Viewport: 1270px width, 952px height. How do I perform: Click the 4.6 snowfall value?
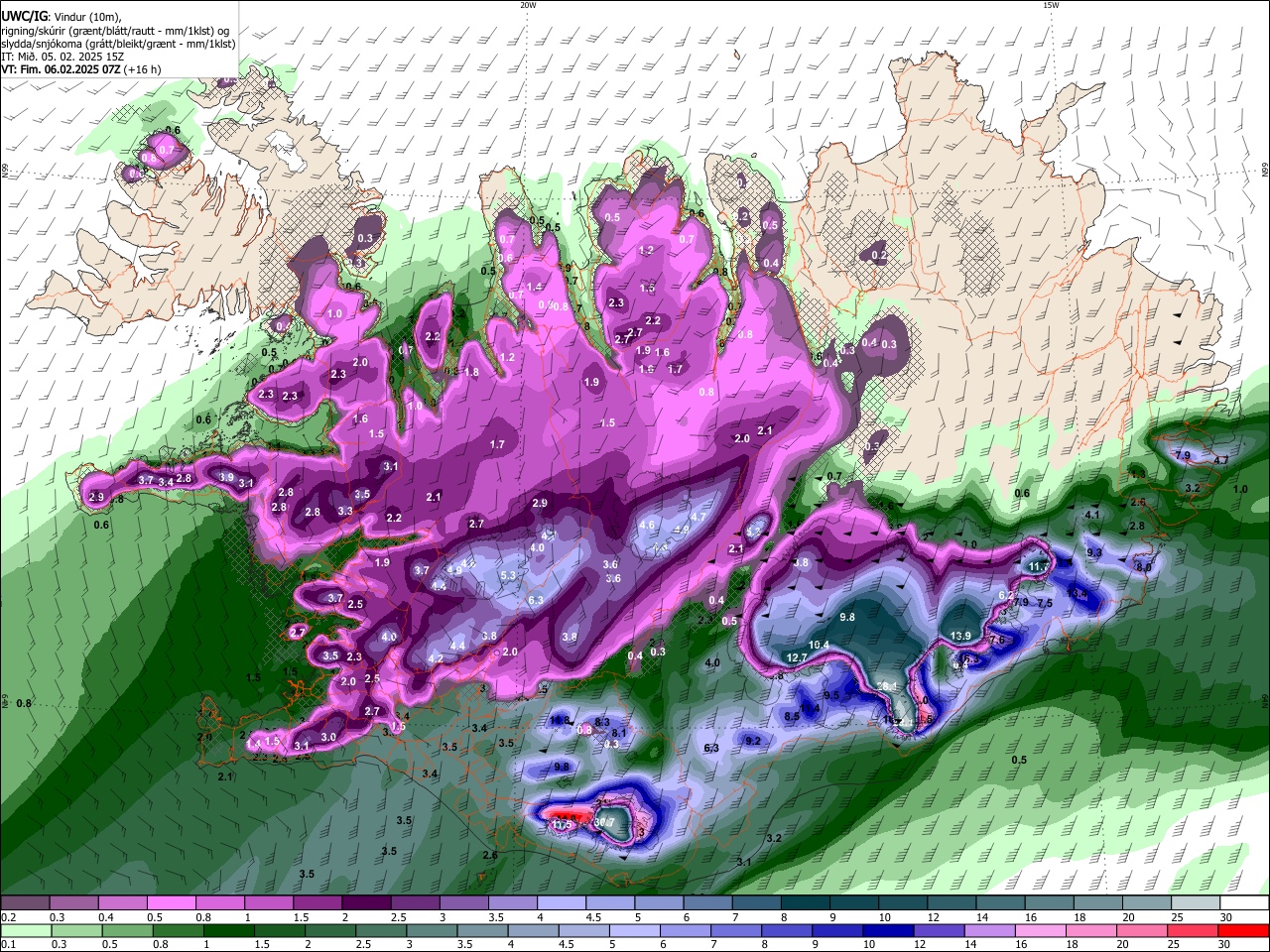(647, 525)
